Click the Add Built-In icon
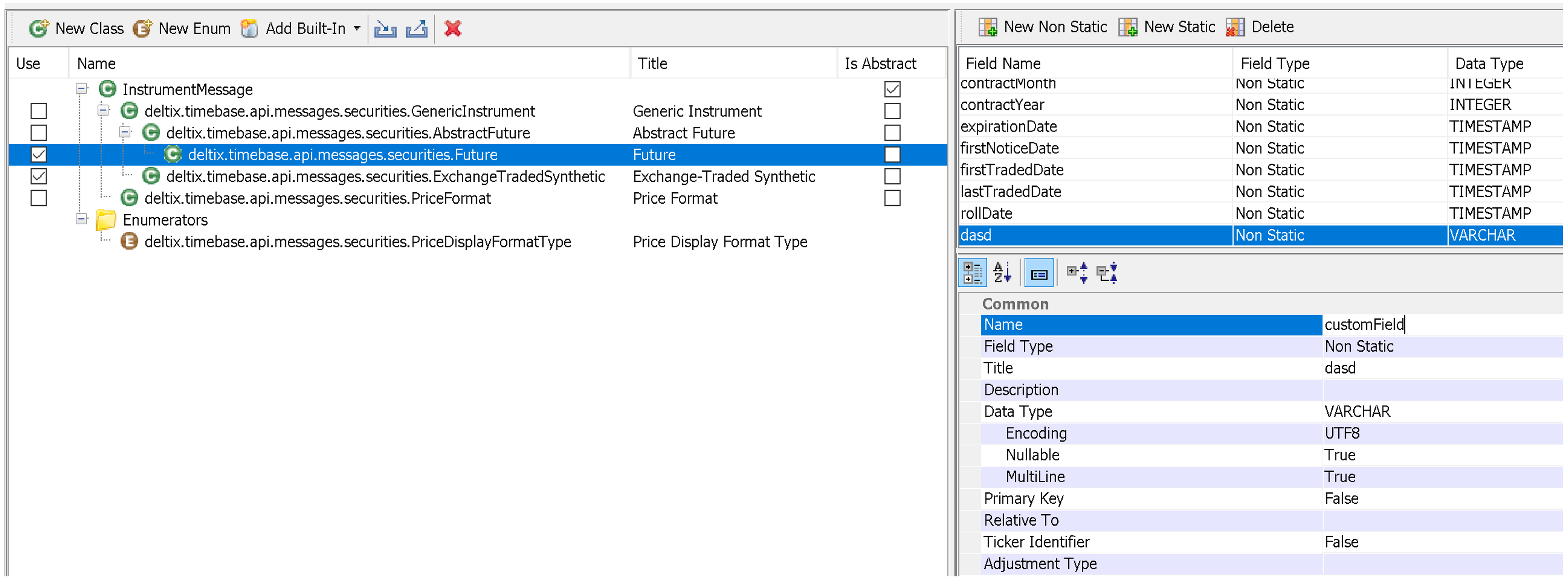Viewport: 1568px width, 580px height. pyautogui.click(x=249, y=29)
